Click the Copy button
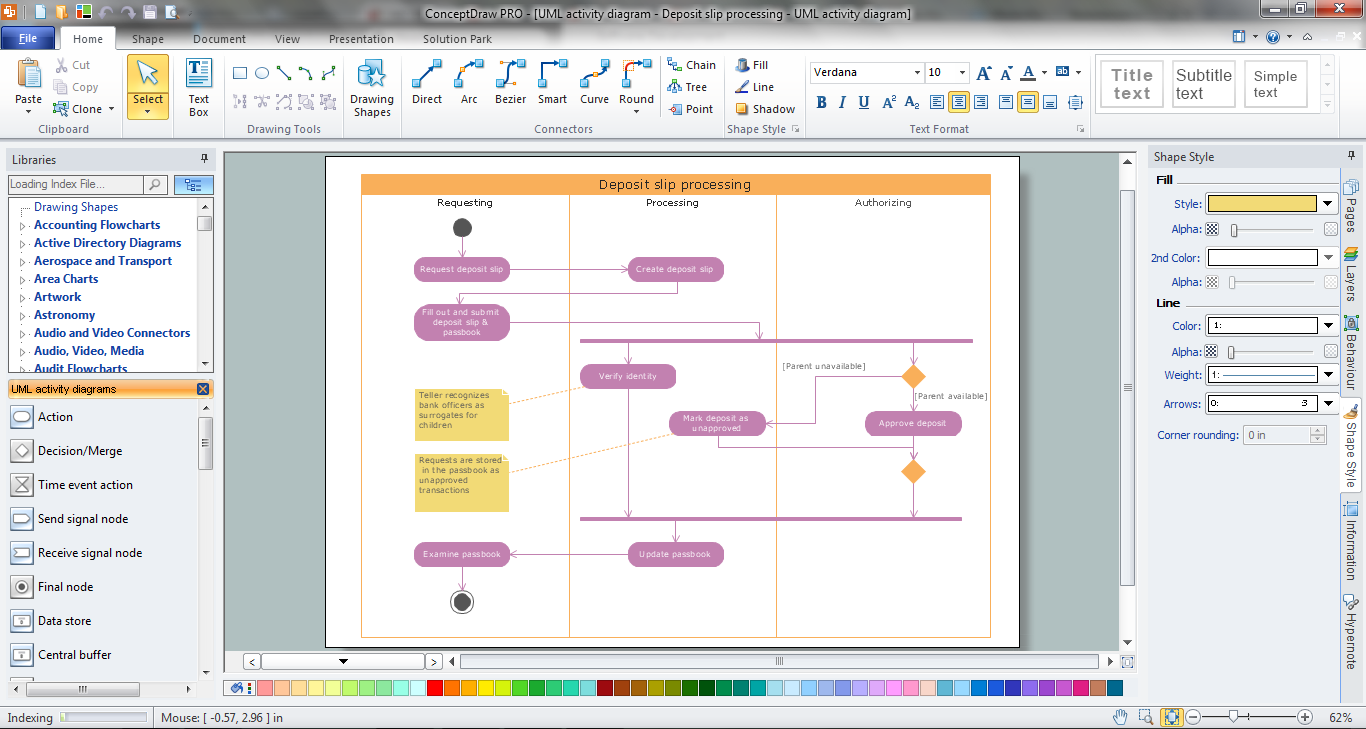 (75, 87)
